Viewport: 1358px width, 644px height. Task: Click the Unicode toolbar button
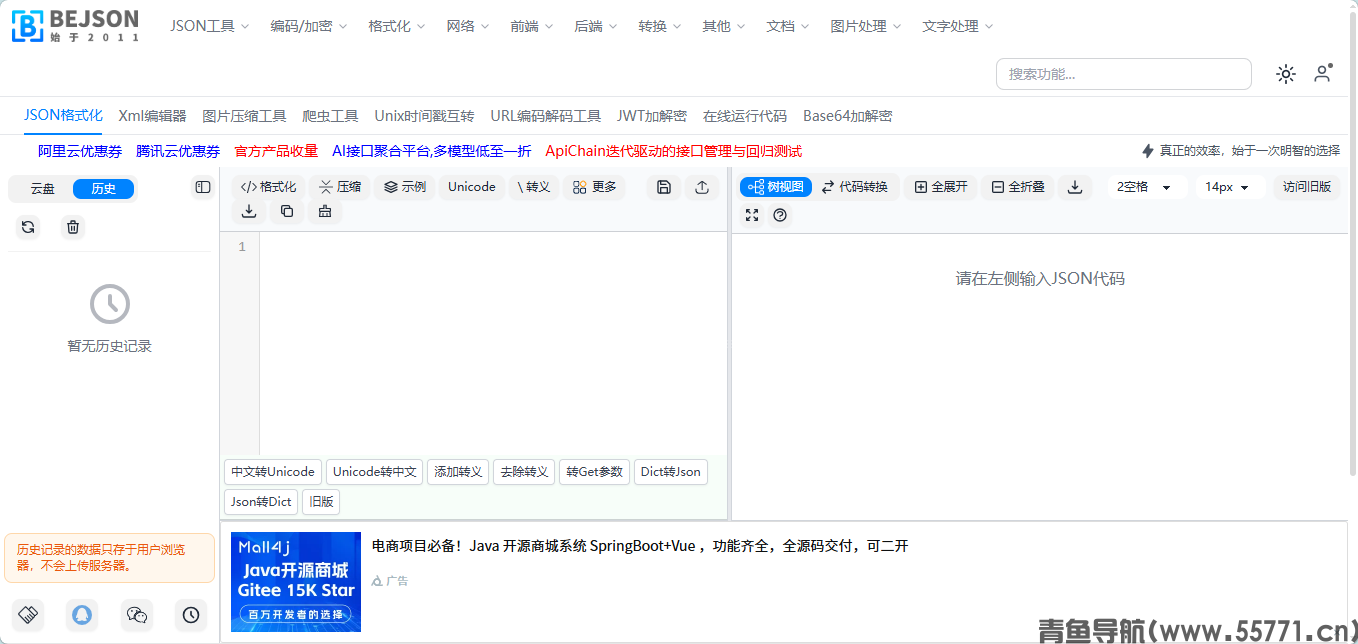[472, 187]
